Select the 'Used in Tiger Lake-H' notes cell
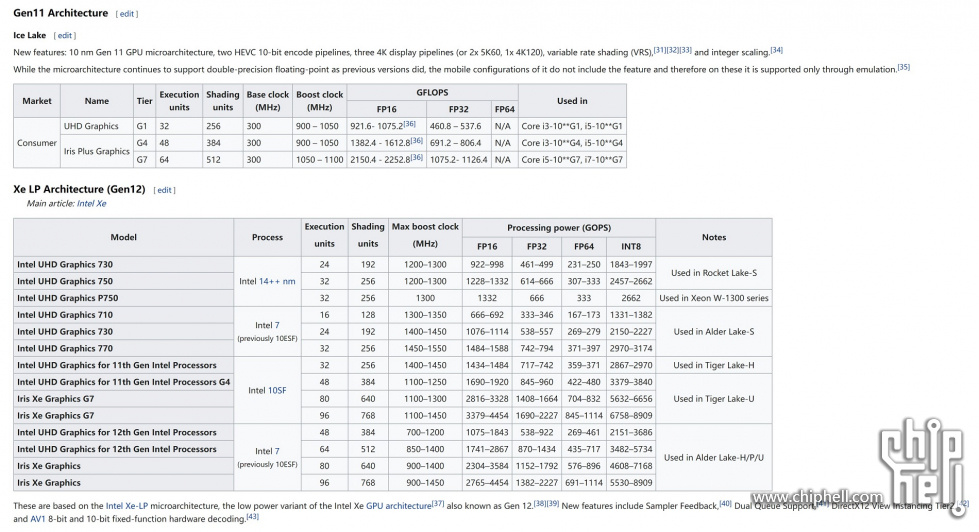The width and height of the screenshot is (979, 532). pyautogui.click(x=714, y=365)
